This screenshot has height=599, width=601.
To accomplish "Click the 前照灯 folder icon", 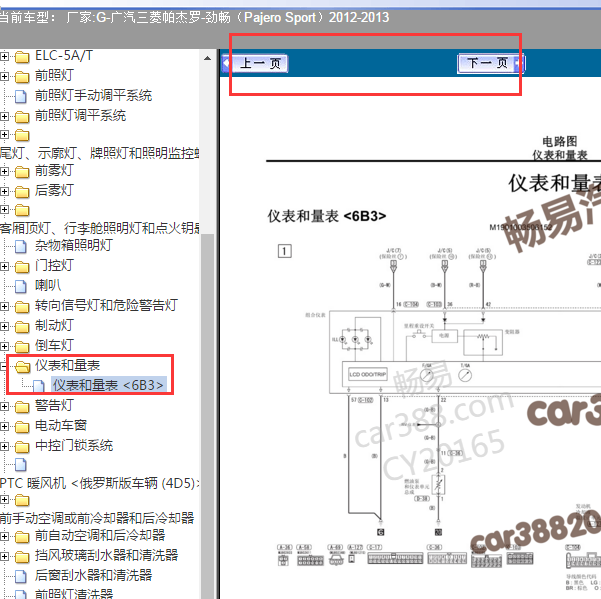I will click(22, 77).
